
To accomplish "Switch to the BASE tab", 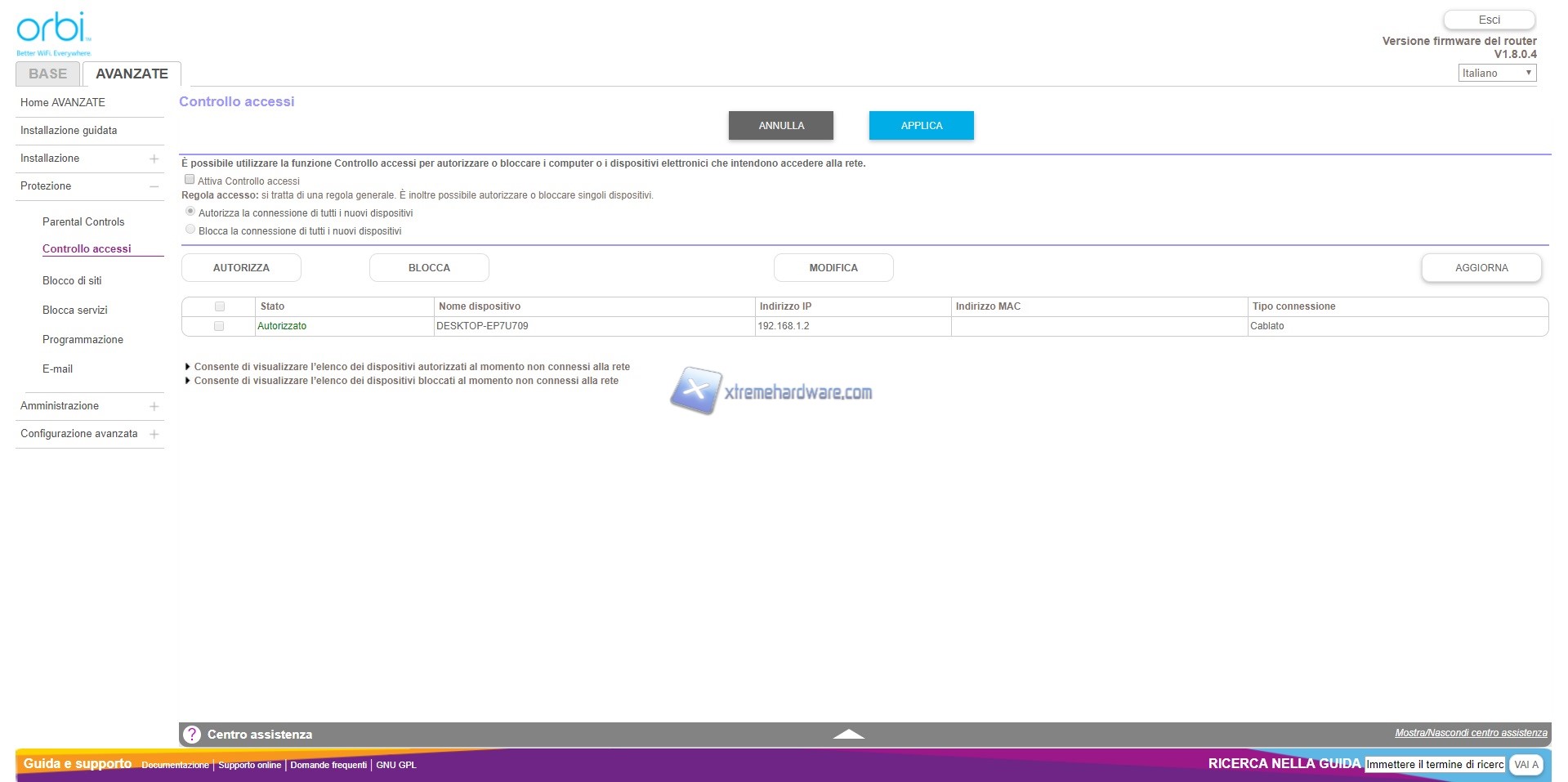I will coord(47,74).
